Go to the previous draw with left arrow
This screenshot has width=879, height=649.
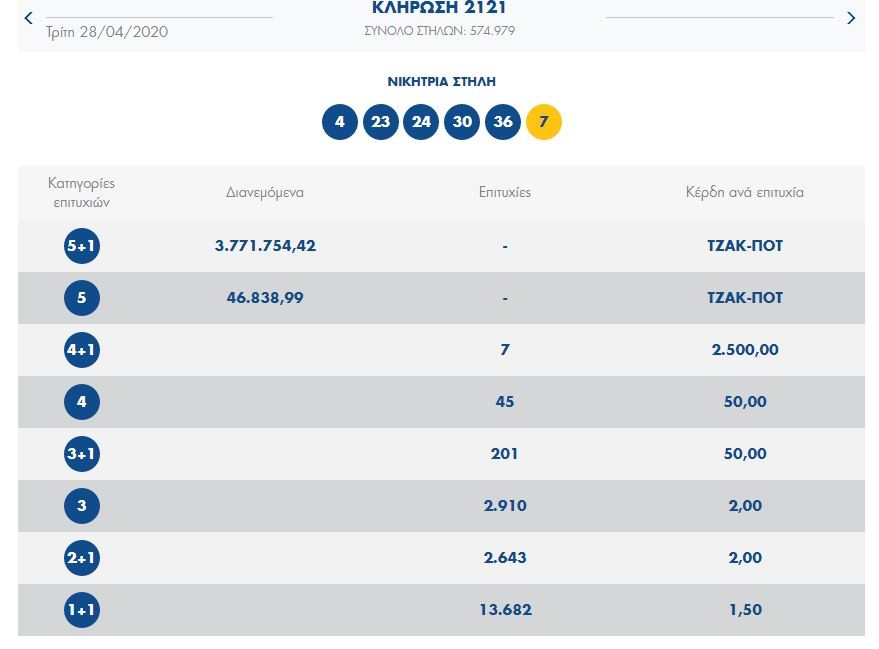(x=28, y=18)
